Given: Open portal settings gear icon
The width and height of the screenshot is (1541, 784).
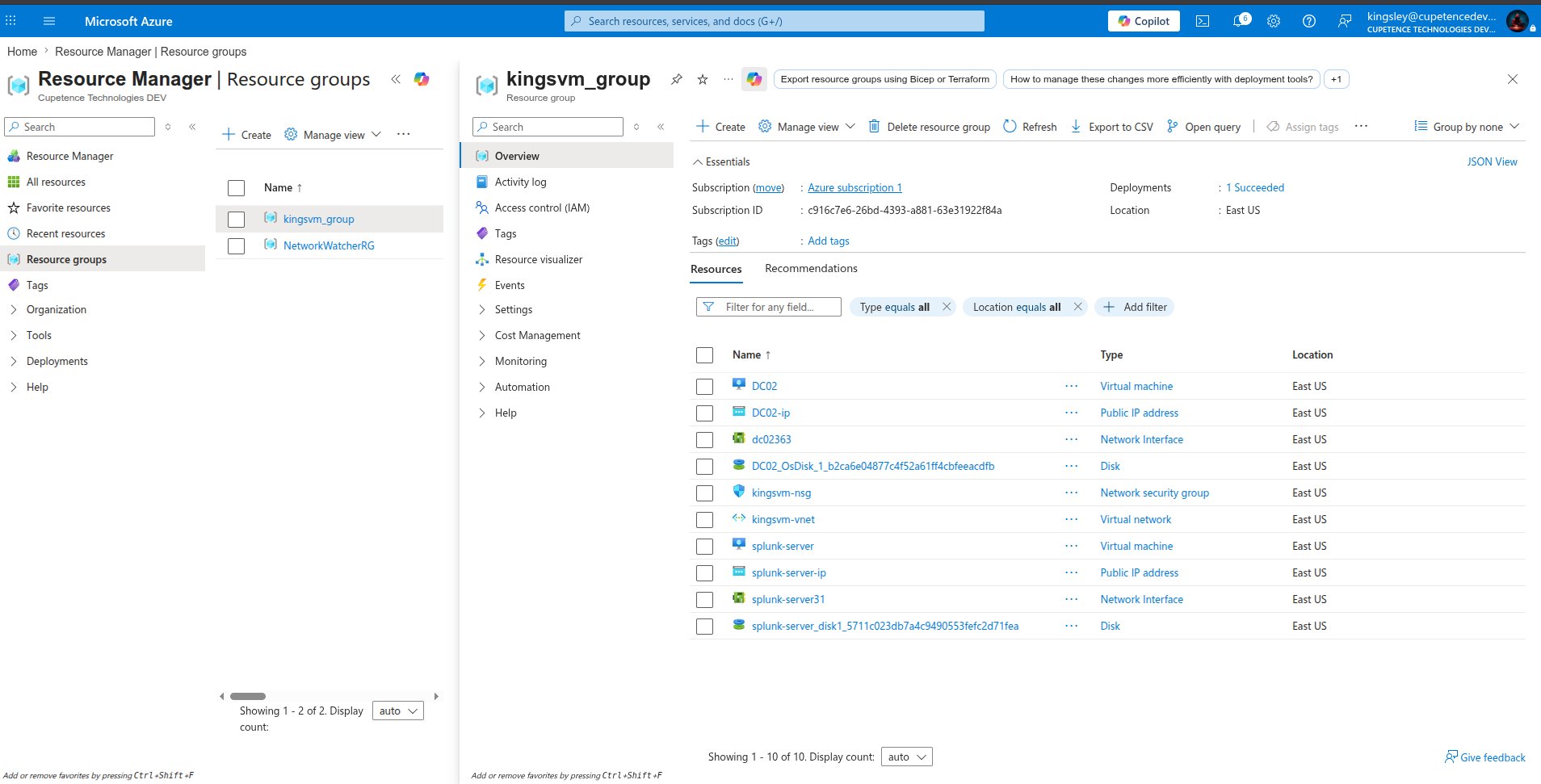Looking at the screenshot, I should point(1274,21).
